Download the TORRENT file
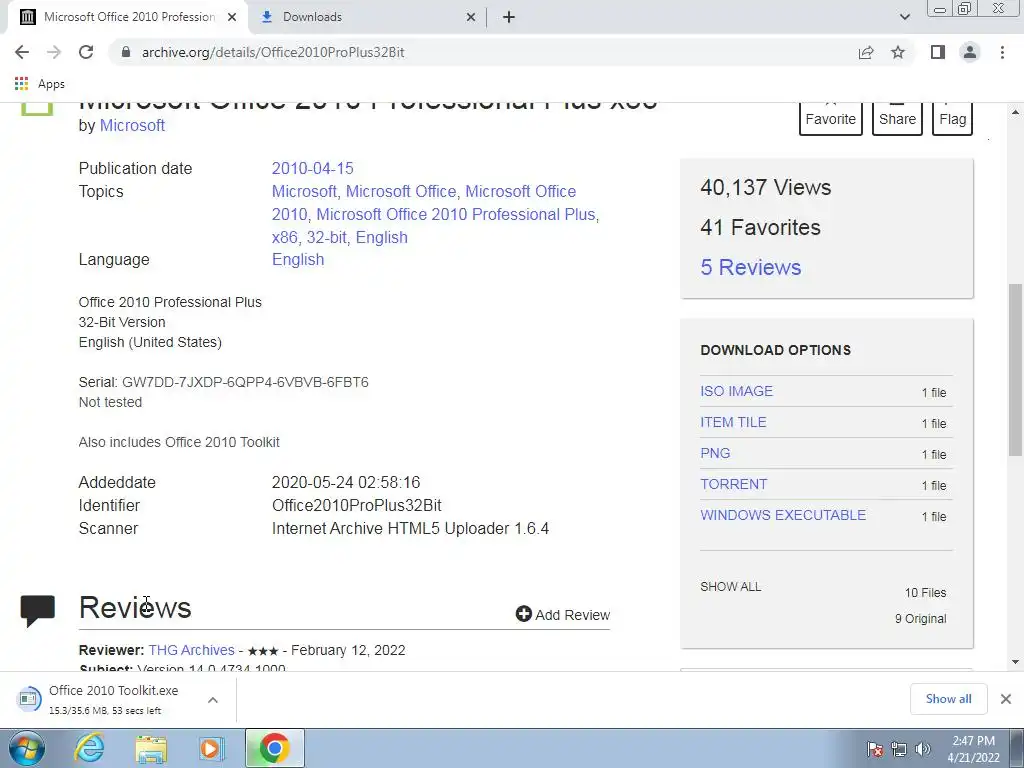The width and height of the screenshot is (1024, 768). click(x=733, y=485)
